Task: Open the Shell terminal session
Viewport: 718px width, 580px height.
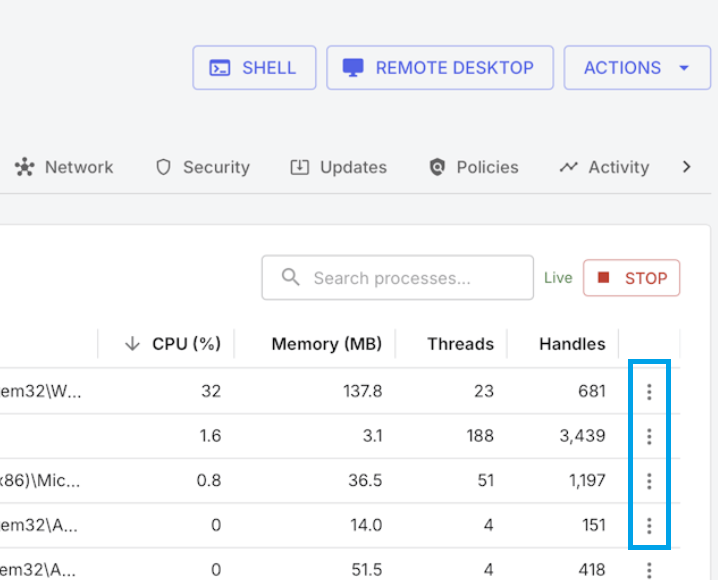Action: (x=254, y=68)
